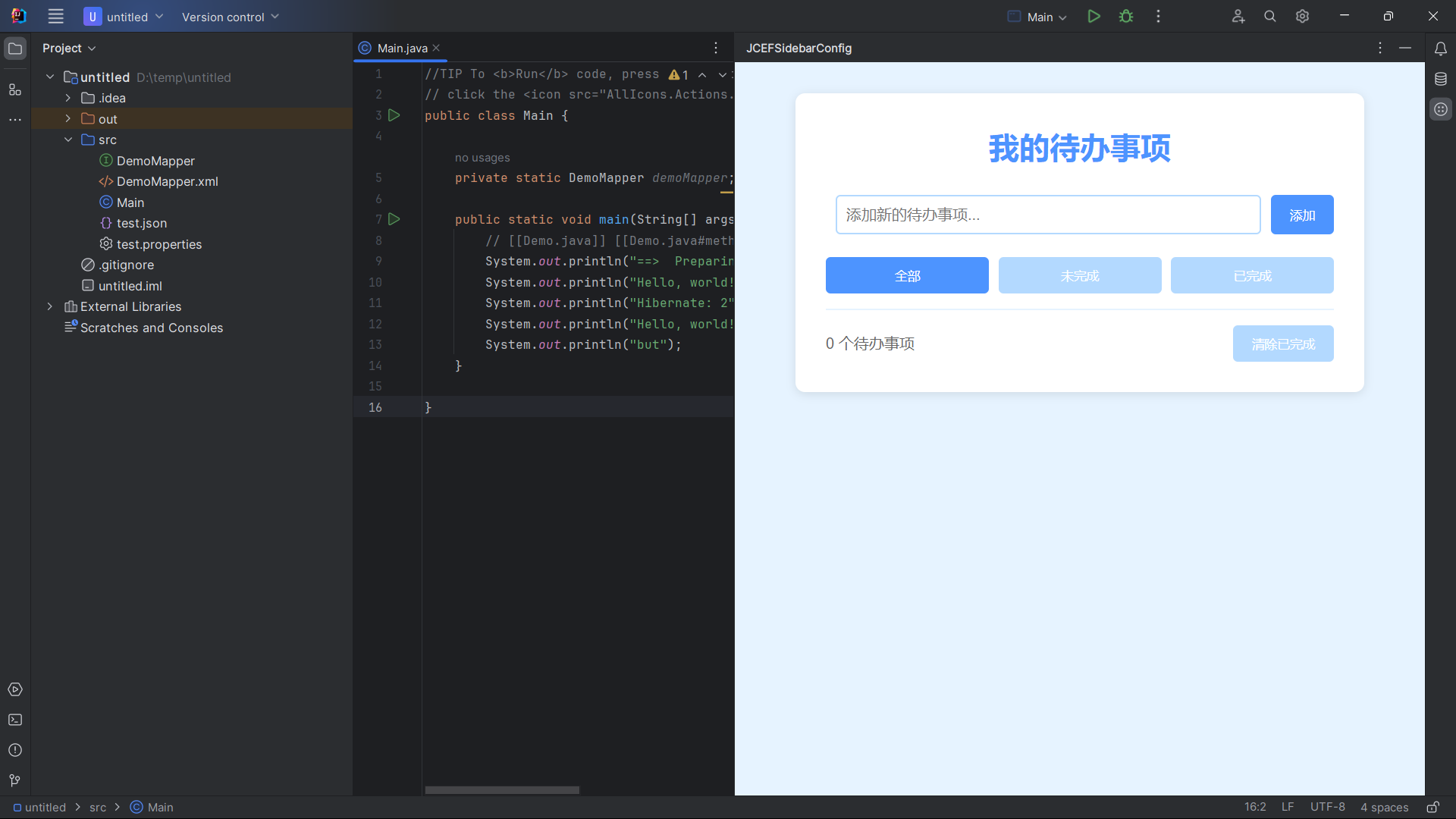This screenshot has height=819, width=1456.
Task: Select the 已完成 filter button
Action: pos(1252,275)
